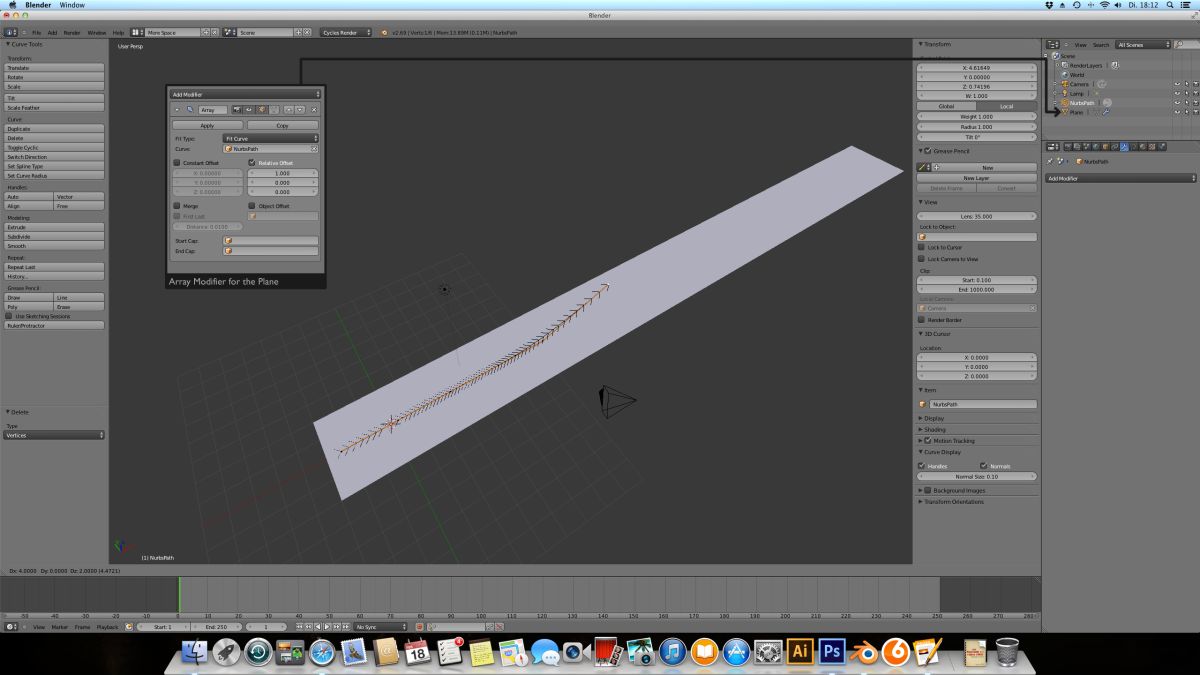Image resolution: width=1200 pixels, height=675 pixels.
Task: Switch to the World properties tab icon
Action: click(x=1096, y=146)
